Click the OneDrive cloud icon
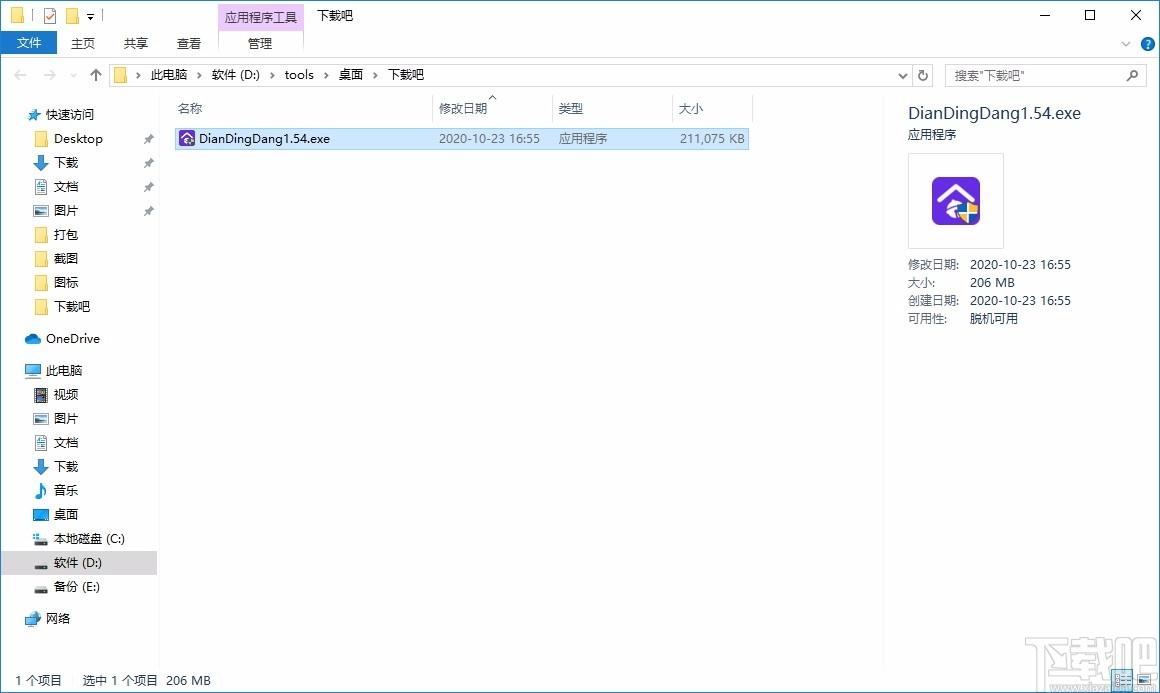The width and height of the screenshot is (1160, 693). [x=33, y=339]
